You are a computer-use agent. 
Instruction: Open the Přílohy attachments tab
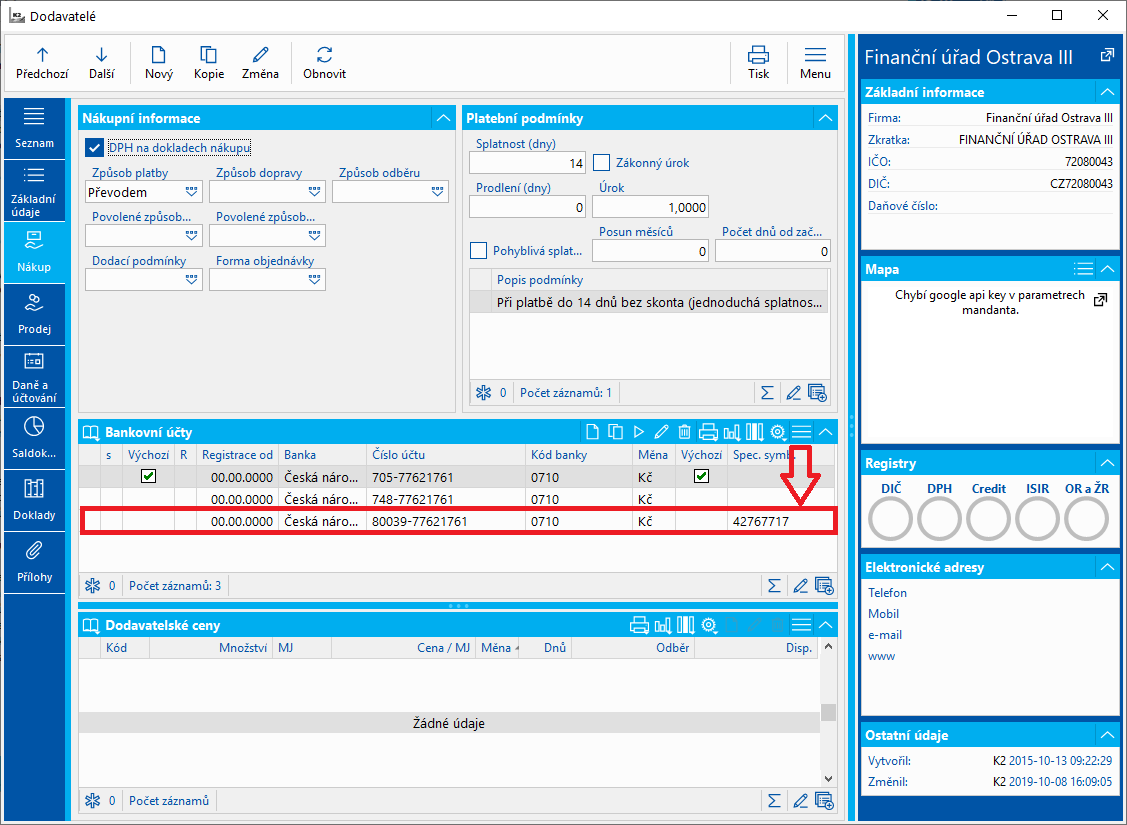coord(34,561)
